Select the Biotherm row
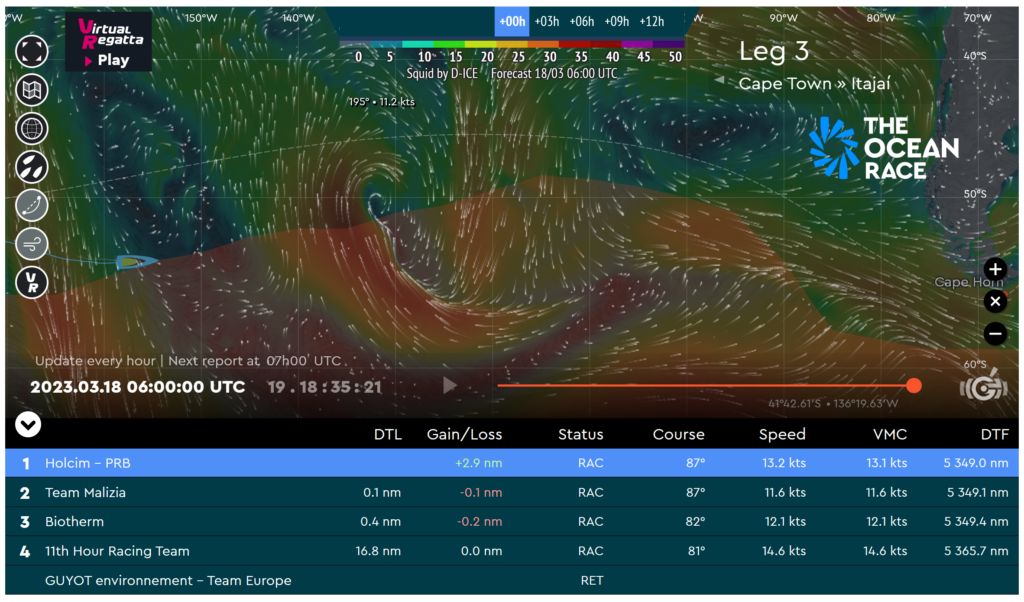The width and height of the screenshot is (1024, 602). click(x=512, y=522)
